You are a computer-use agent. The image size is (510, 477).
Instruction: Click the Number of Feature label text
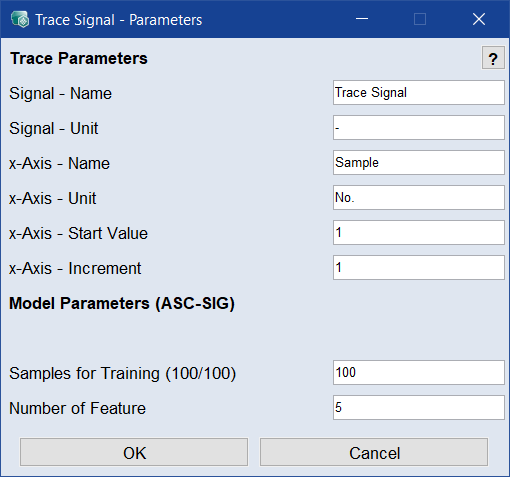78,408
